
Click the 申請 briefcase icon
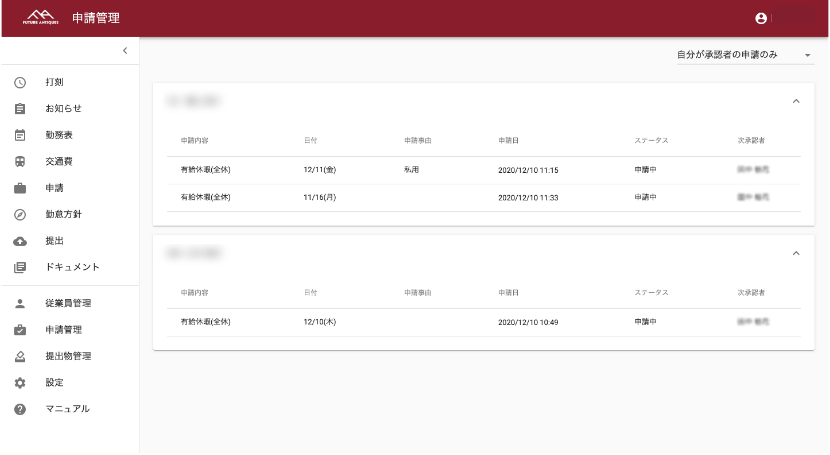[x=20, y=188]
